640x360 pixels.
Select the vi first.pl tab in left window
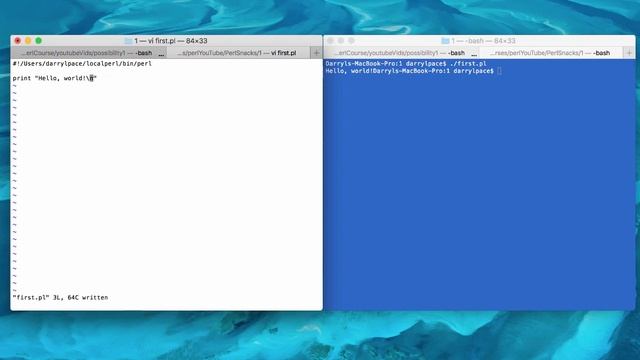click(238, 53)
